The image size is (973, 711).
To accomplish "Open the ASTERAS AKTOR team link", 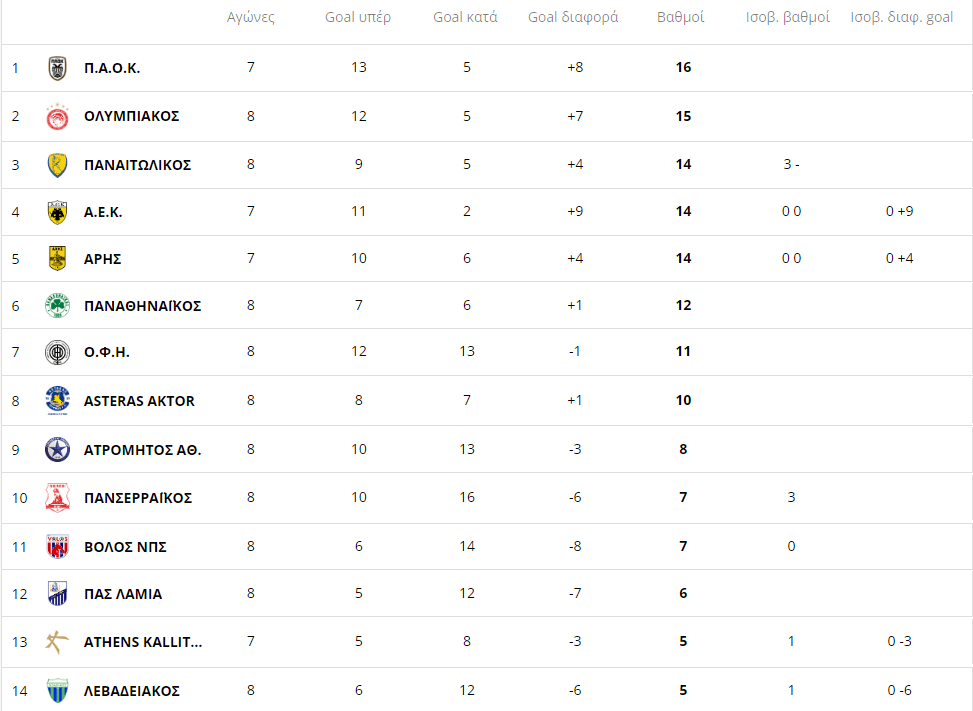I will pos(139,401).
